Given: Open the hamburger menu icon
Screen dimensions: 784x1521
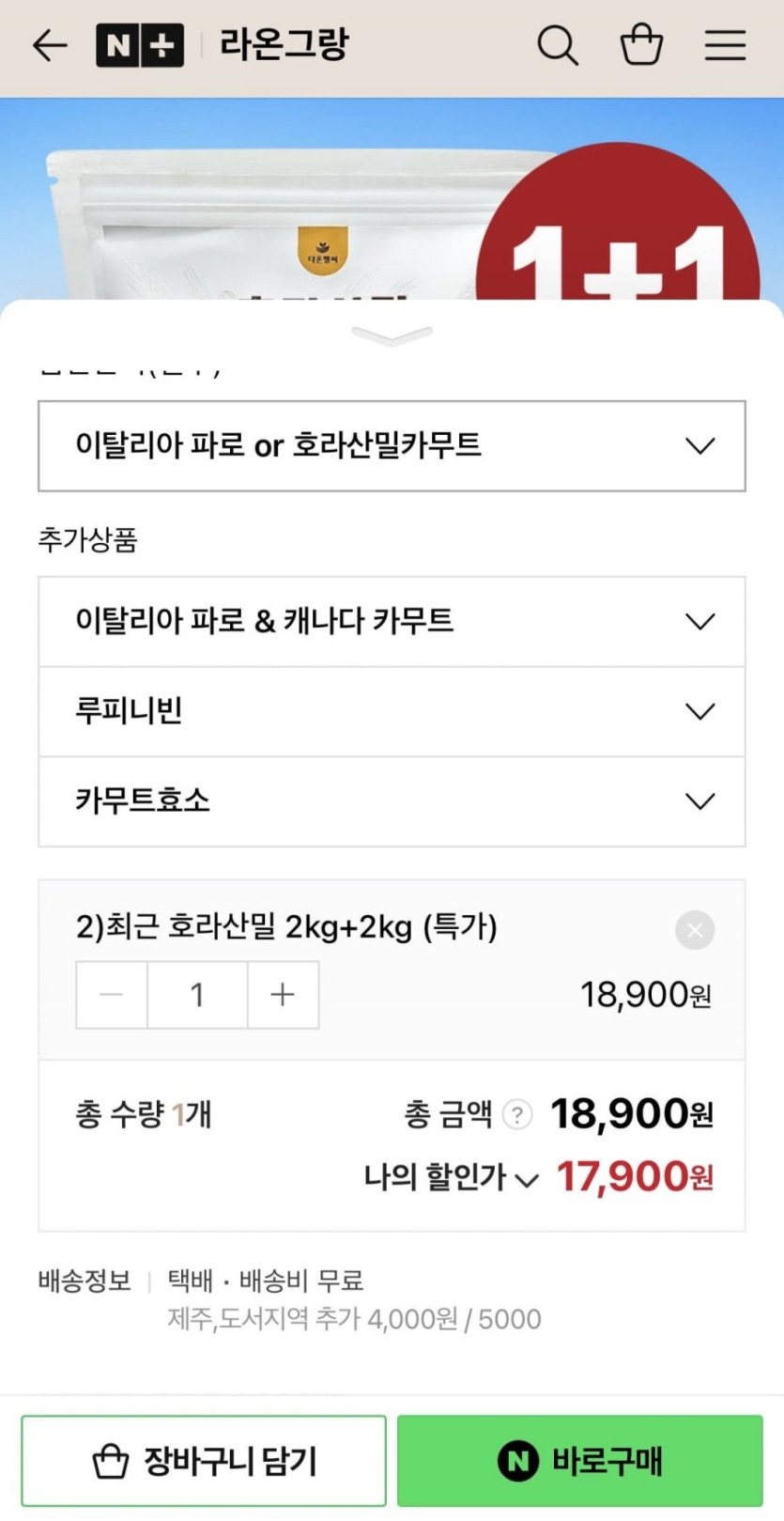Looking at the screenshot, I should (725, 45).
